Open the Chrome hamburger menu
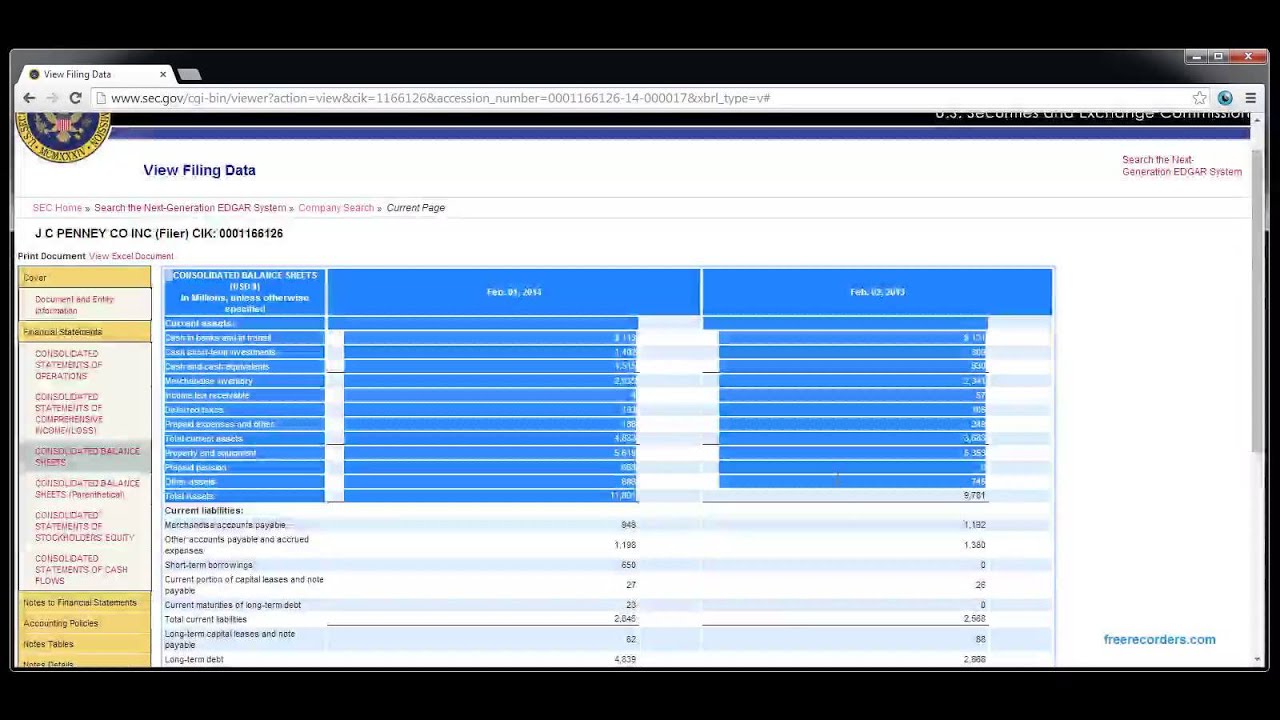This screenshot has height=720, width=1280. (1250, 98)
